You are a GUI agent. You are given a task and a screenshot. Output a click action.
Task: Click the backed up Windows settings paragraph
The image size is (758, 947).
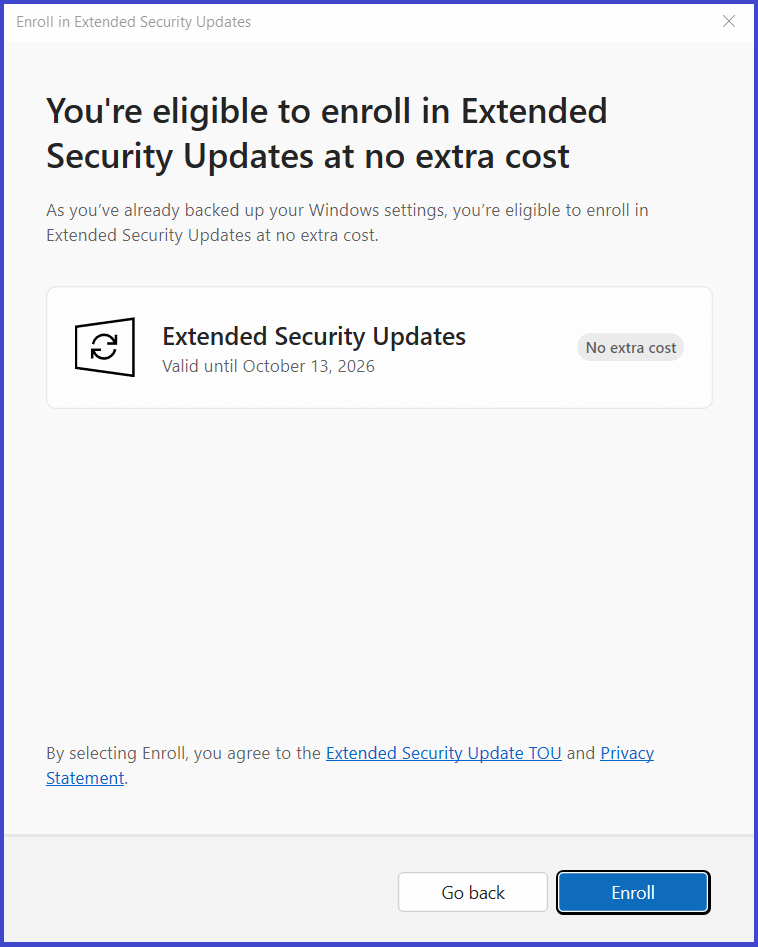(x=347, y=222)
